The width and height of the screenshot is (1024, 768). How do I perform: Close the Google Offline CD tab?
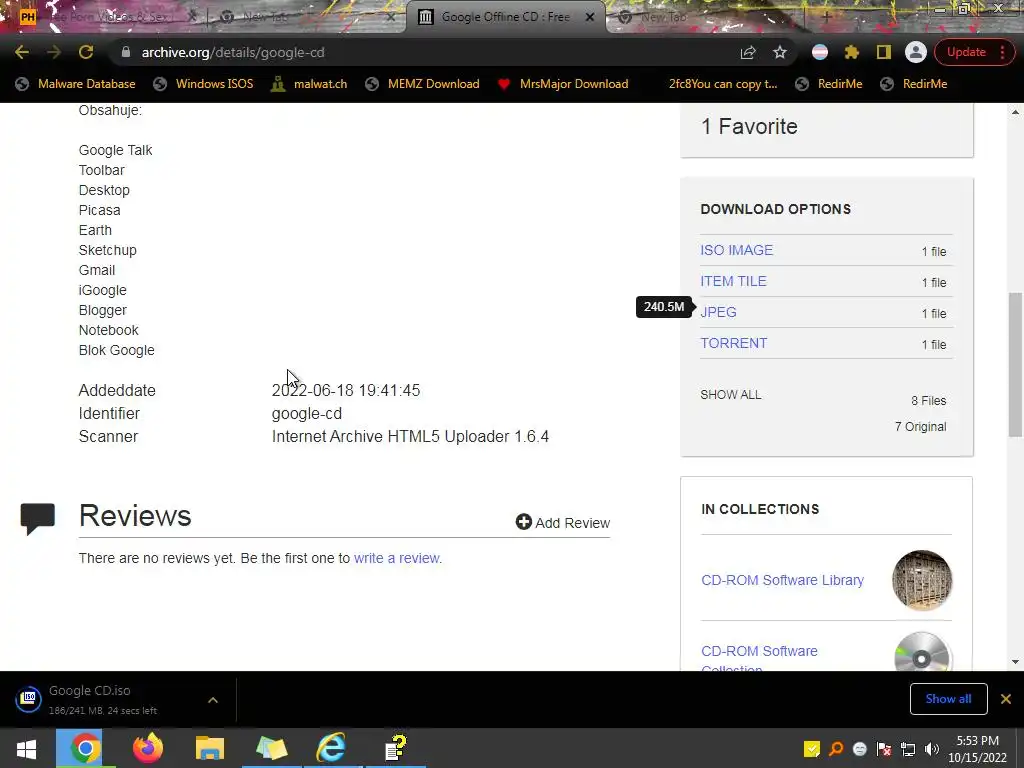click(590, 17)
